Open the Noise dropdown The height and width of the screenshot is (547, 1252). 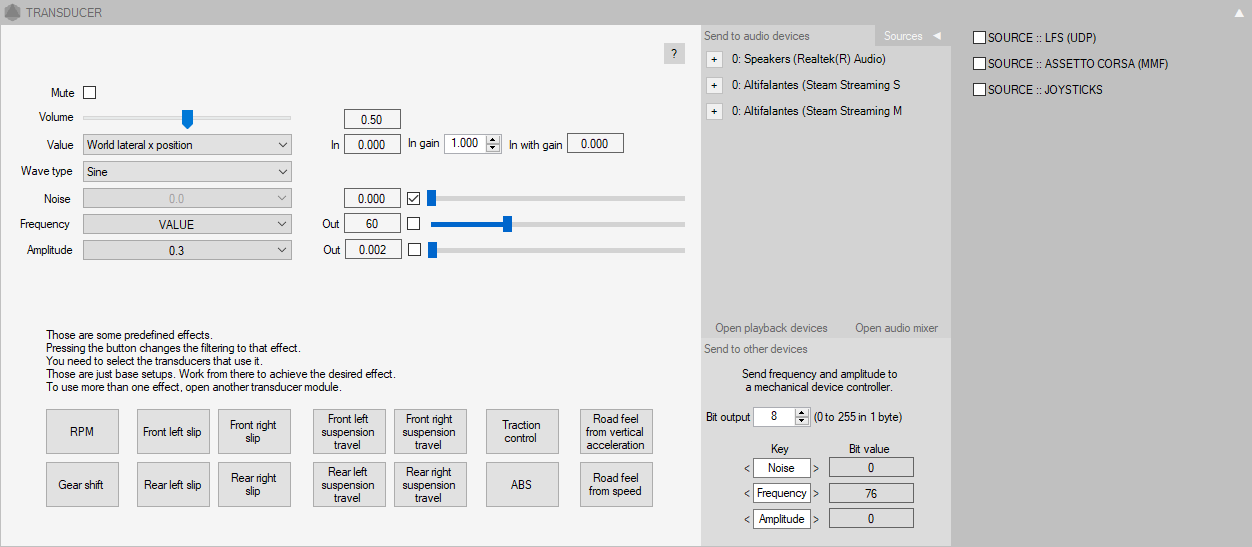[187, 199]
